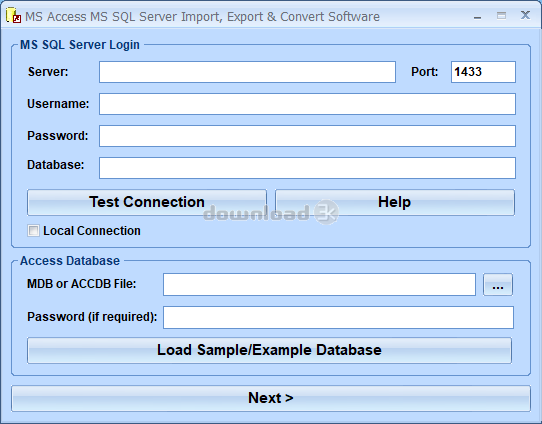Screen dimensions: 542x424
Task: Proceed with the Next > button
Action: (x=271, y=398)
